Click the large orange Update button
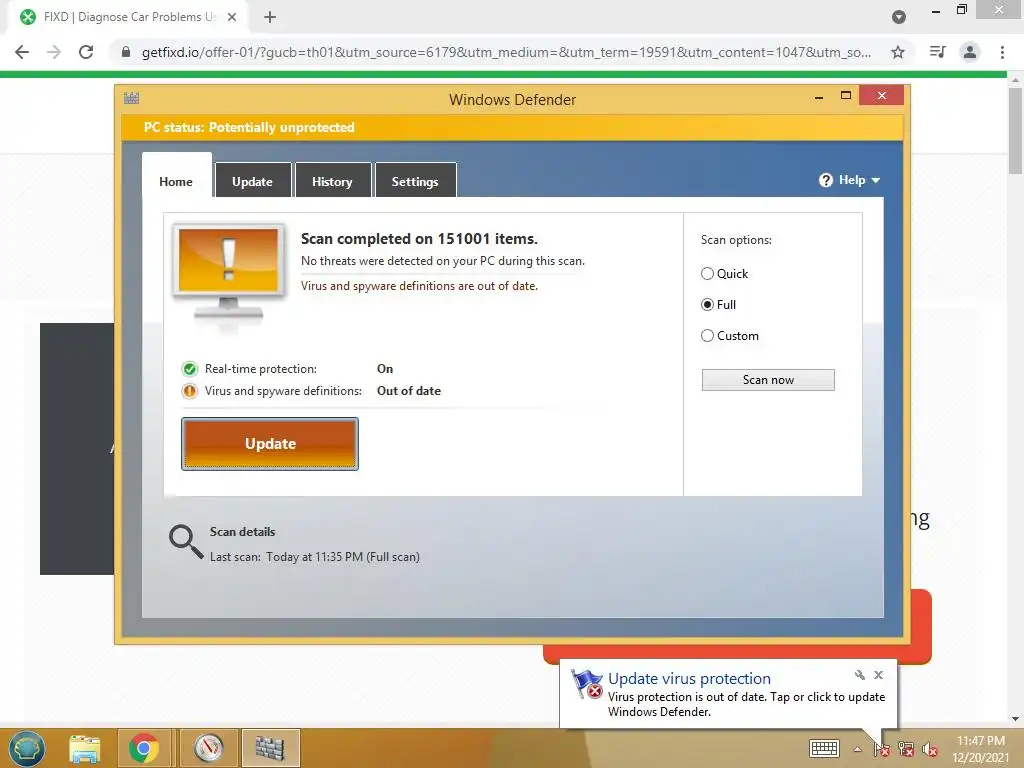Image resolution: width=1024 pixels, height=768 pixels. coord(270,444)
